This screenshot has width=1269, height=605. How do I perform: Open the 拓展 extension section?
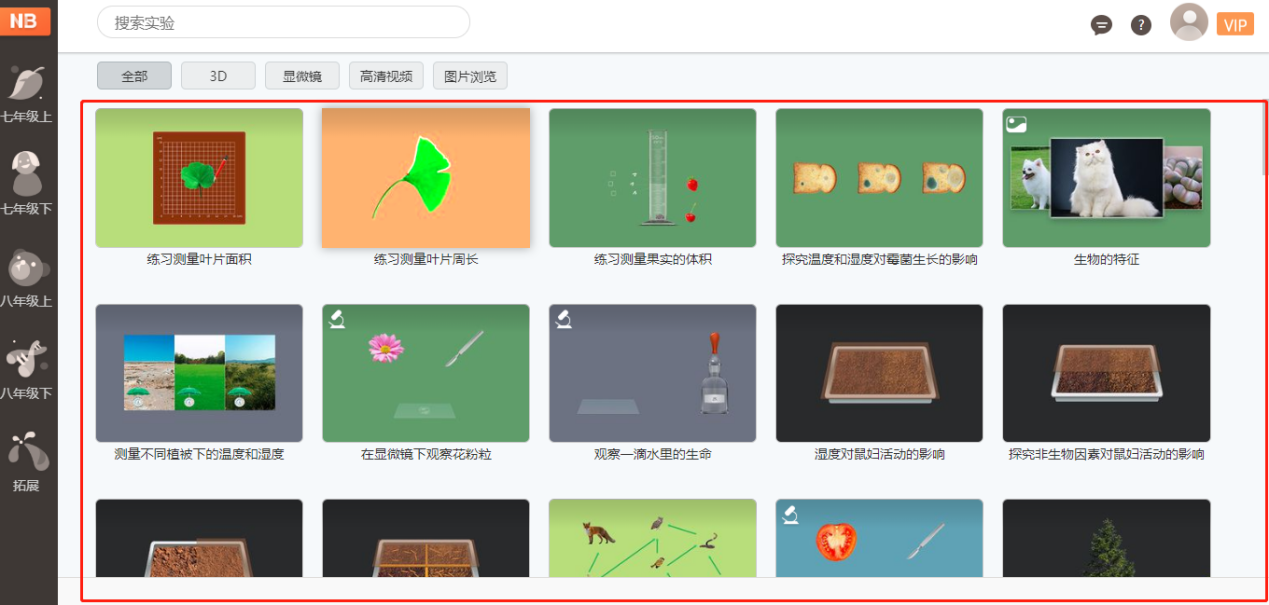[27, 460]
